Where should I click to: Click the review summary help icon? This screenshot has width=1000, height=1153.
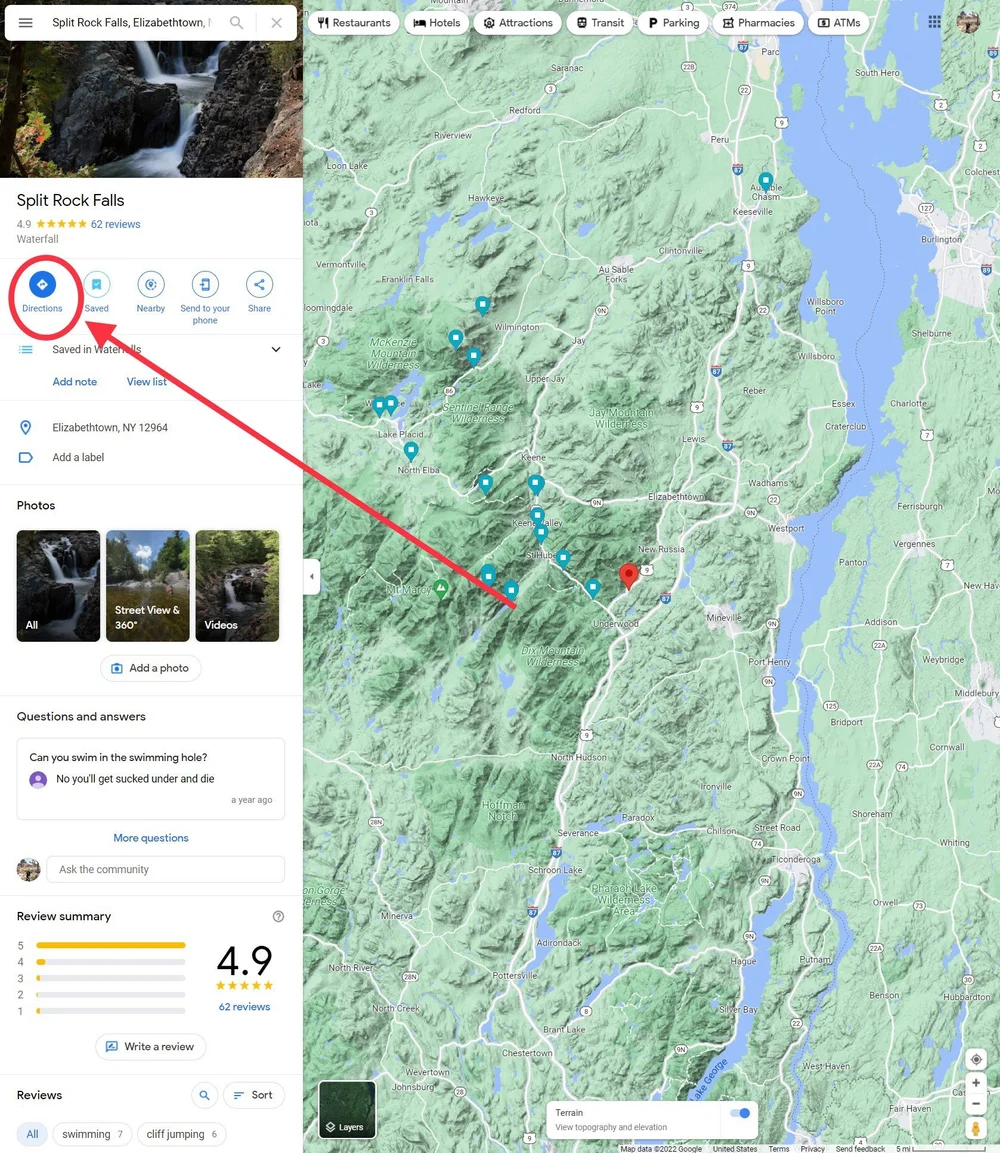pos(278,916)
